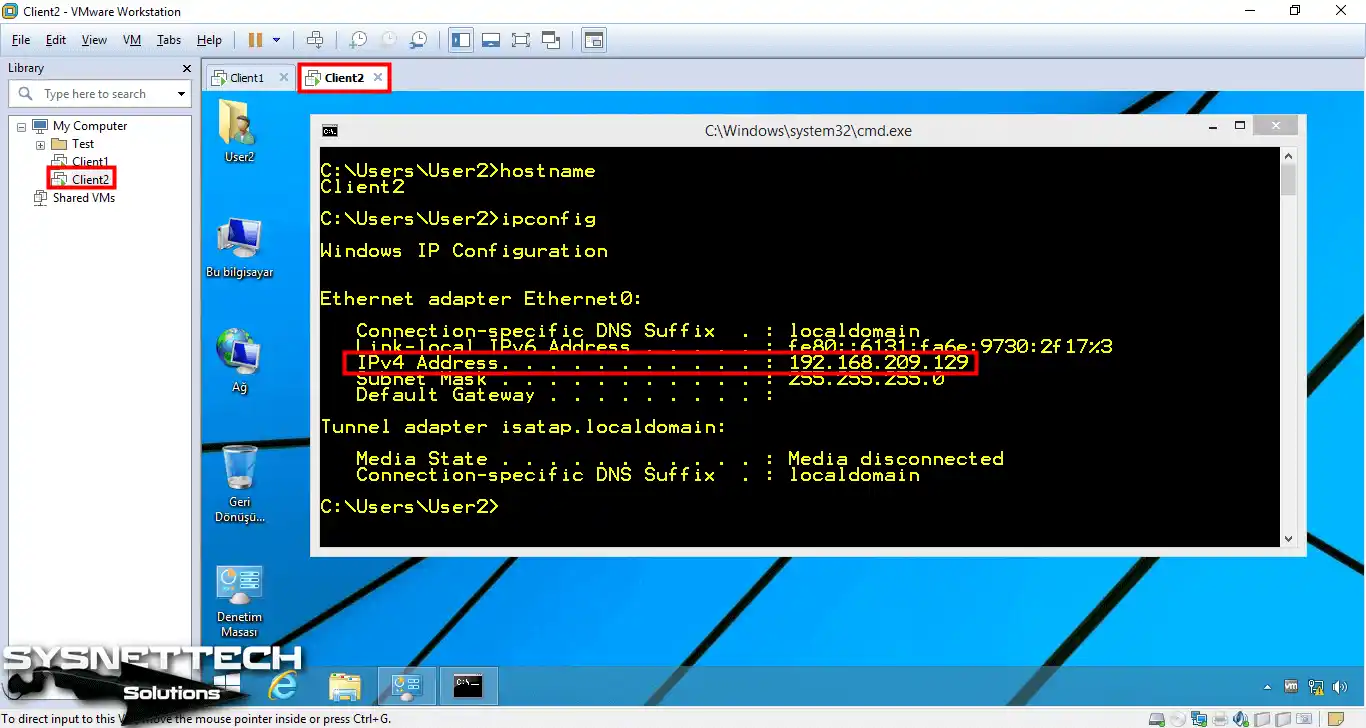Toggle the Library panel visibility
Screen dimensions: 1366x728
(x=461, y=40)
